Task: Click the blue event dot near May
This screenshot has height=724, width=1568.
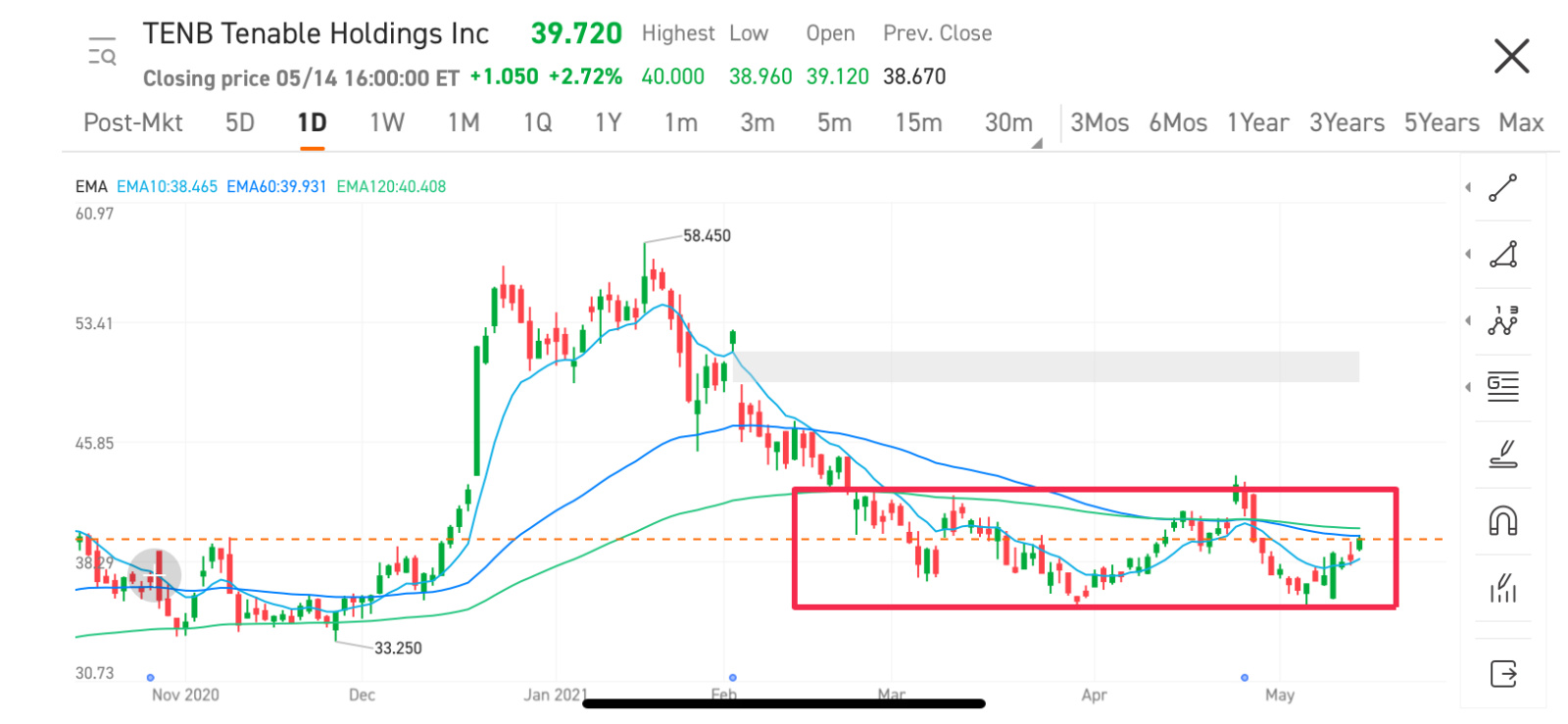Action: [x=1245, y=678]
